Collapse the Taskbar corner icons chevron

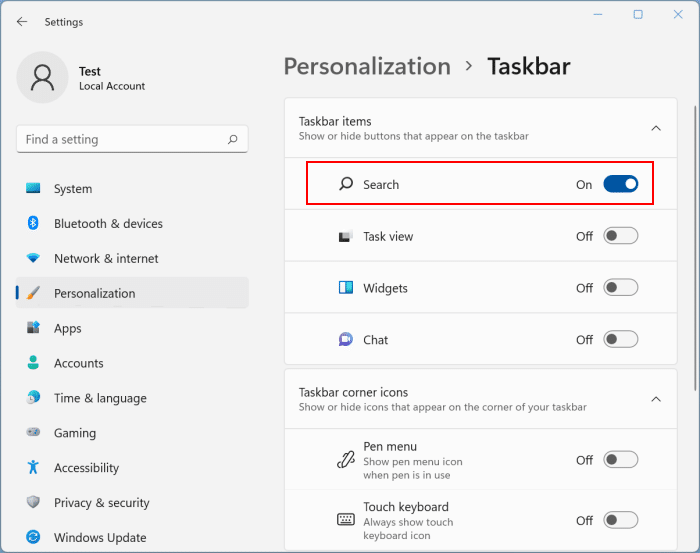click(x=656, y=399)
